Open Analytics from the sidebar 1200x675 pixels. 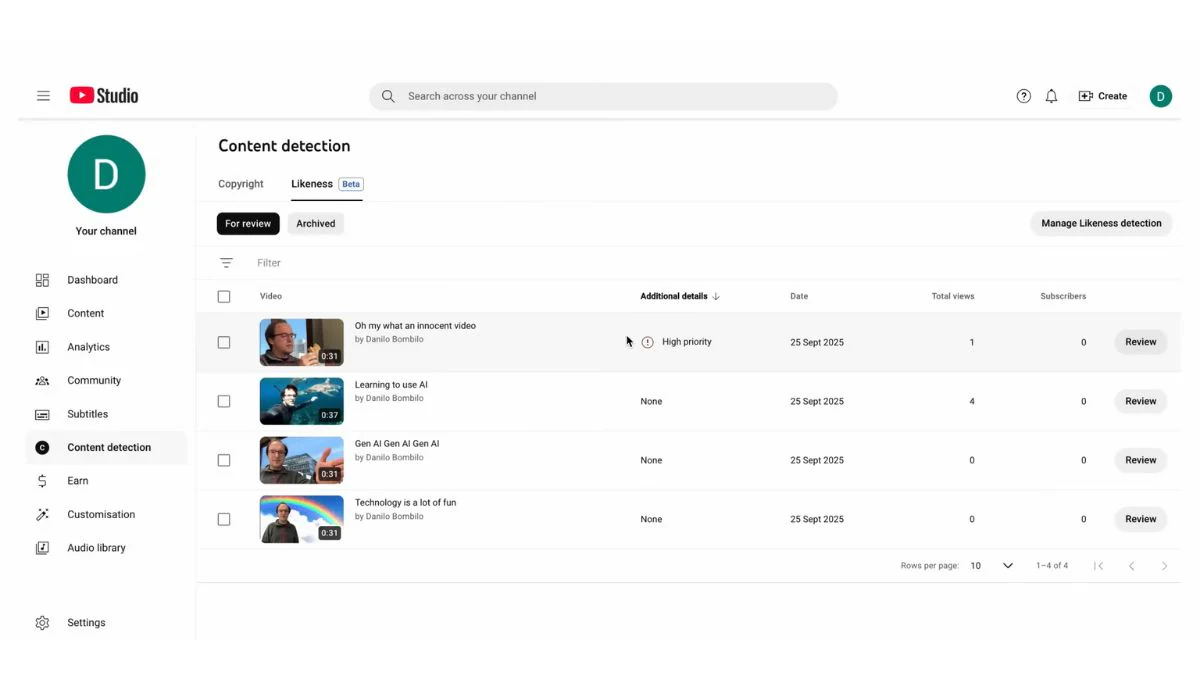pos(88,347)
